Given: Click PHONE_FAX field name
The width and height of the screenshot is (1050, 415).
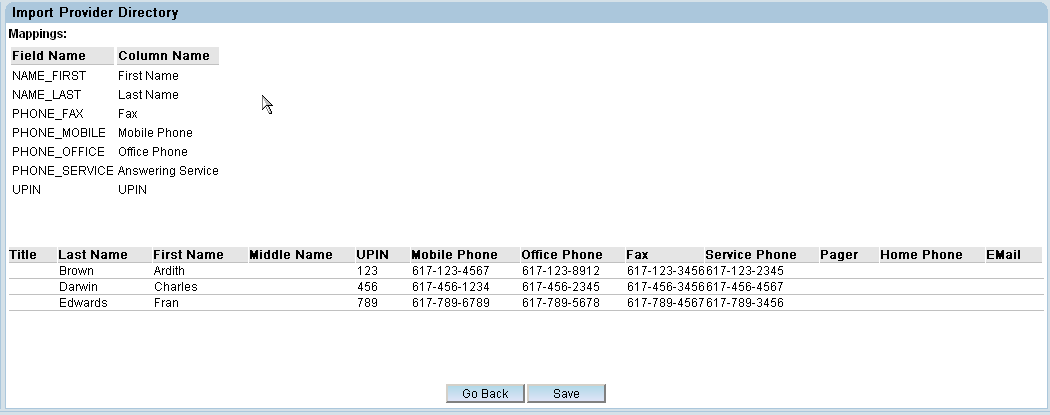Looking at the screenshot, I should point(48,114).
